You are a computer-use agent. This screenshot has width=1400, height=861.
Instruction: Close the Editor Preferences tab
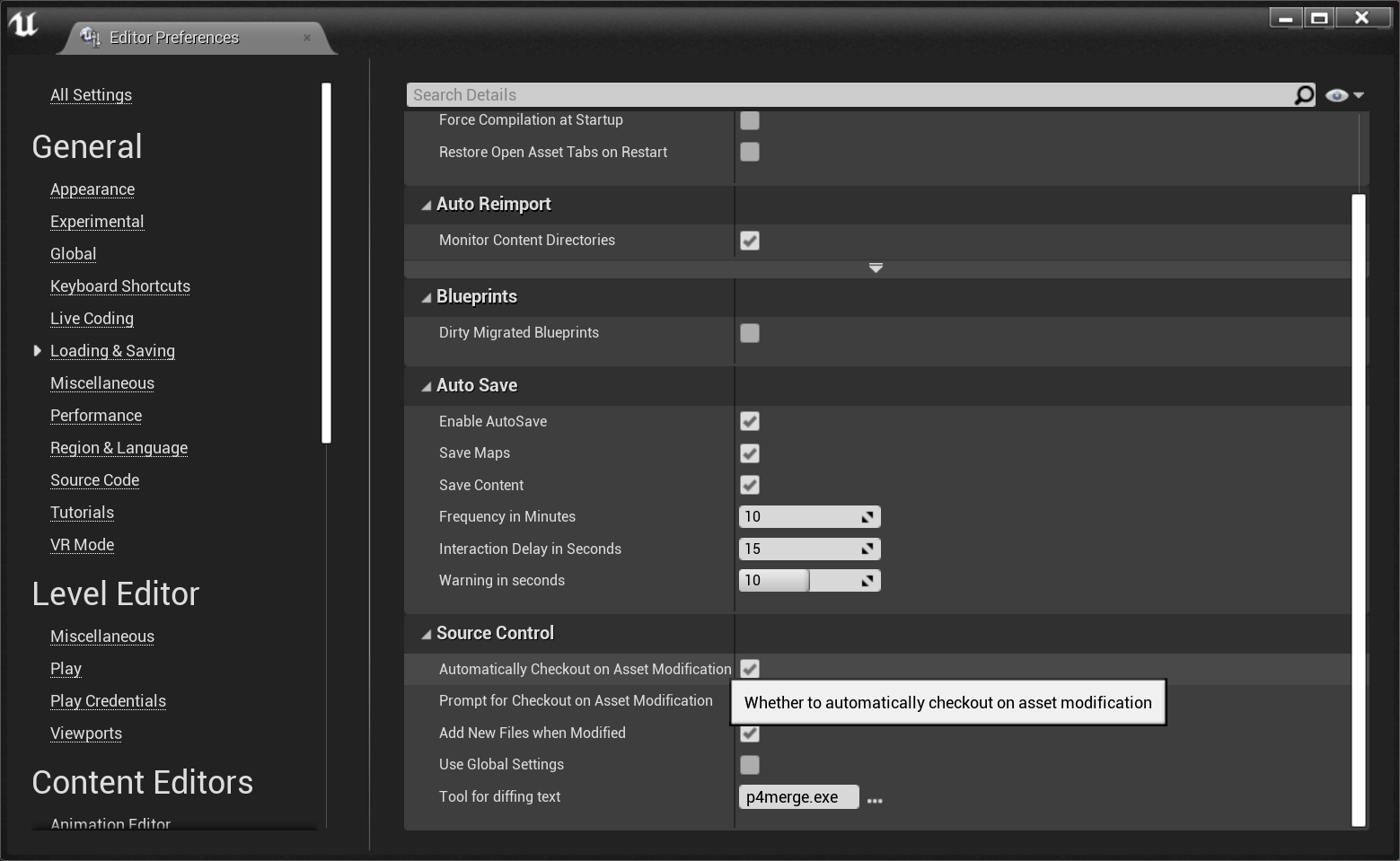coord(307,38)
